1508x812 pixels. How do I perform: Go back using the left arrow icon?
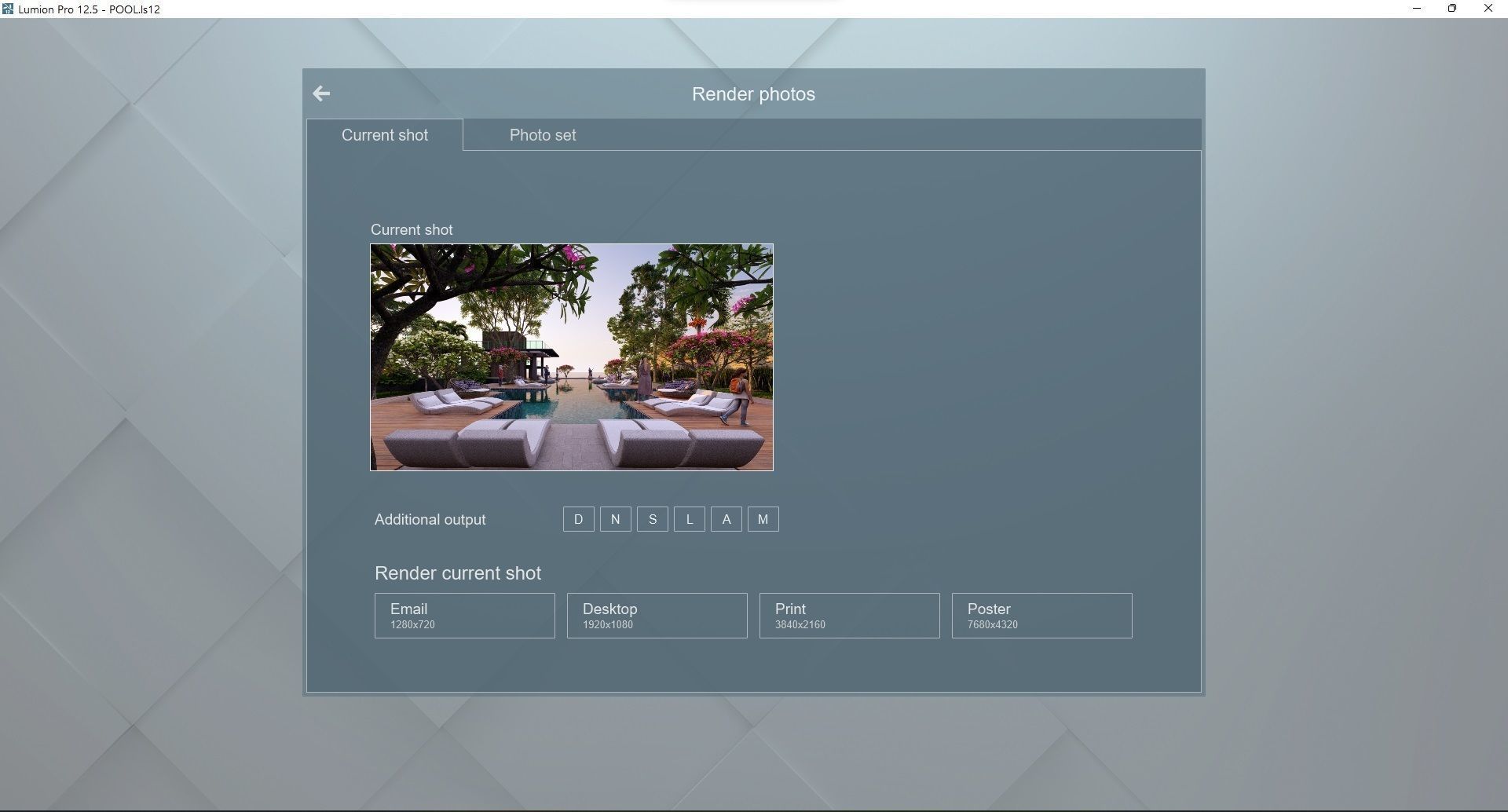321,93
